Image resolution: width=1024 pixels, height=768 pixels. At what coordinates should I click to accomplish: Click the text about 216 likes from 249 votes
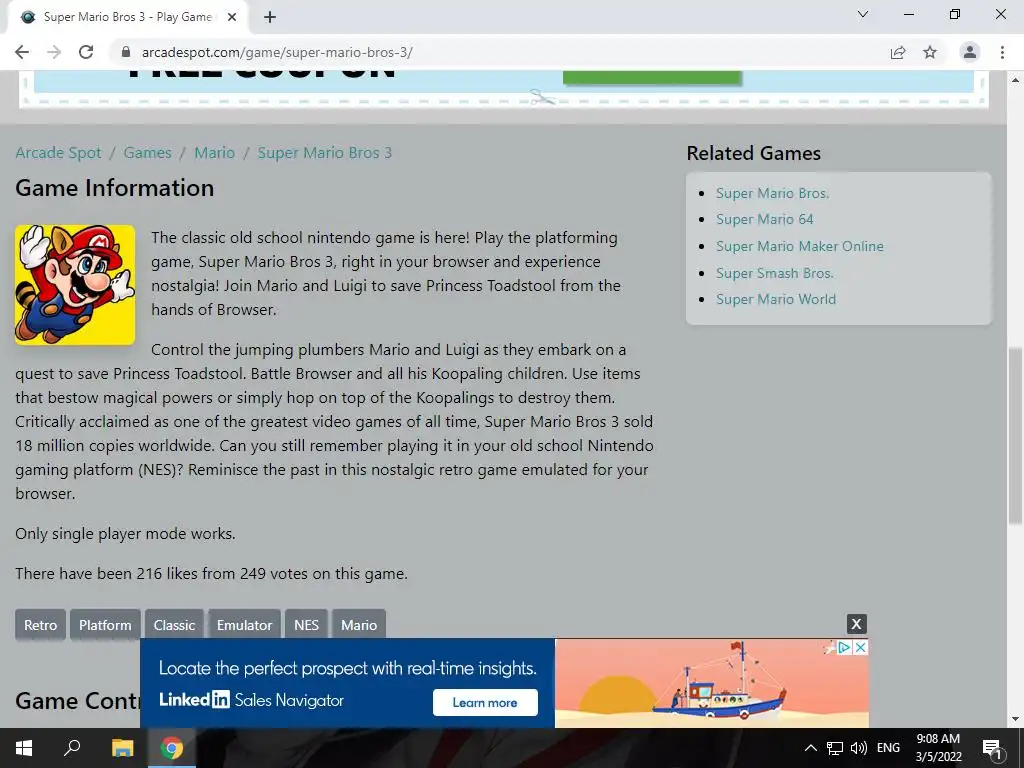pos(212,573)
